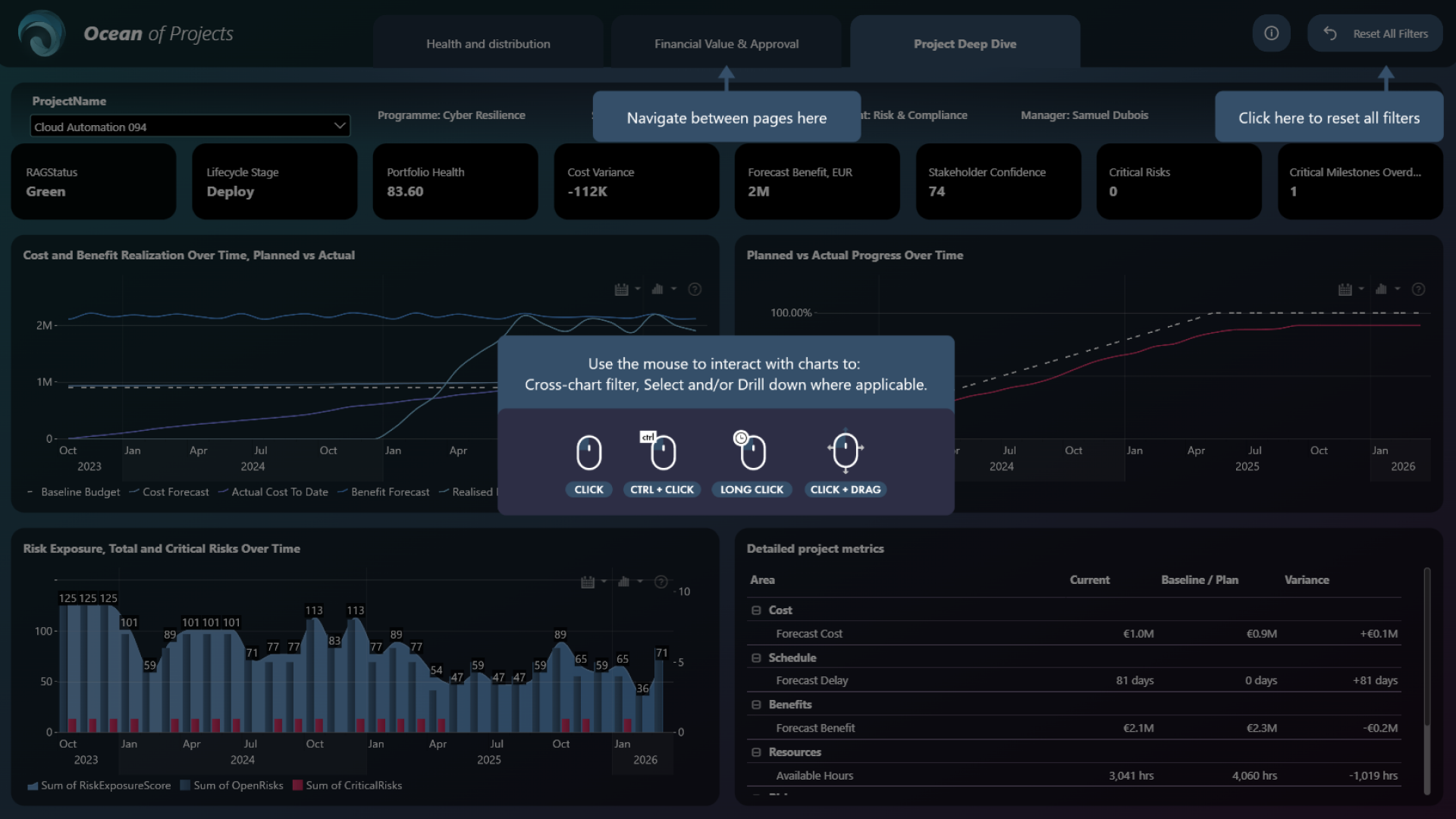Toggle the Baseline Budget legend entry
The image size is (1456, 819).
pyautogui.click(x=74, y=492)
